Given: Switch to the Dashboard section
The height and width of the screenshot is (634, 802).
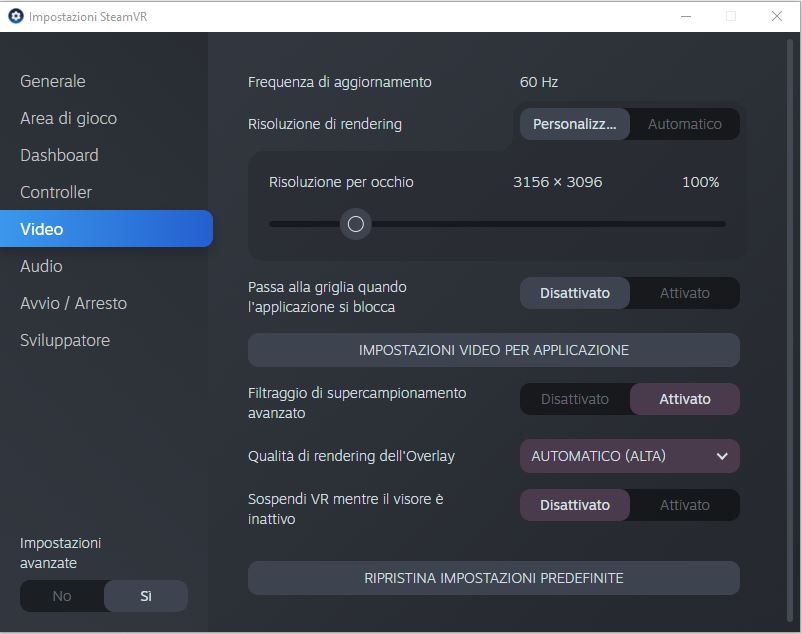Looking at the screenshot, I should click(x=59, y=155).
